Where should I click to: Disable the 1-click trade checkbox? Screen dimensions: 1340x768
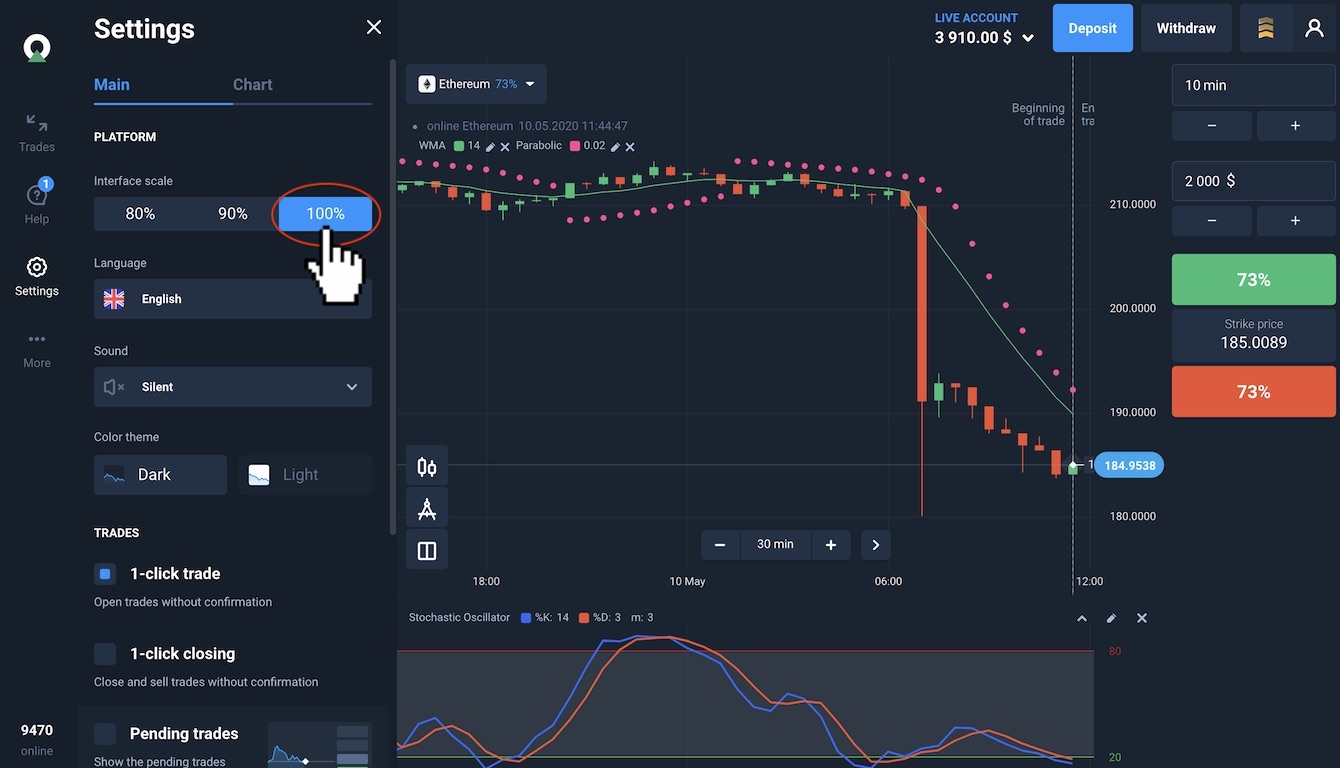pos(105,574)
